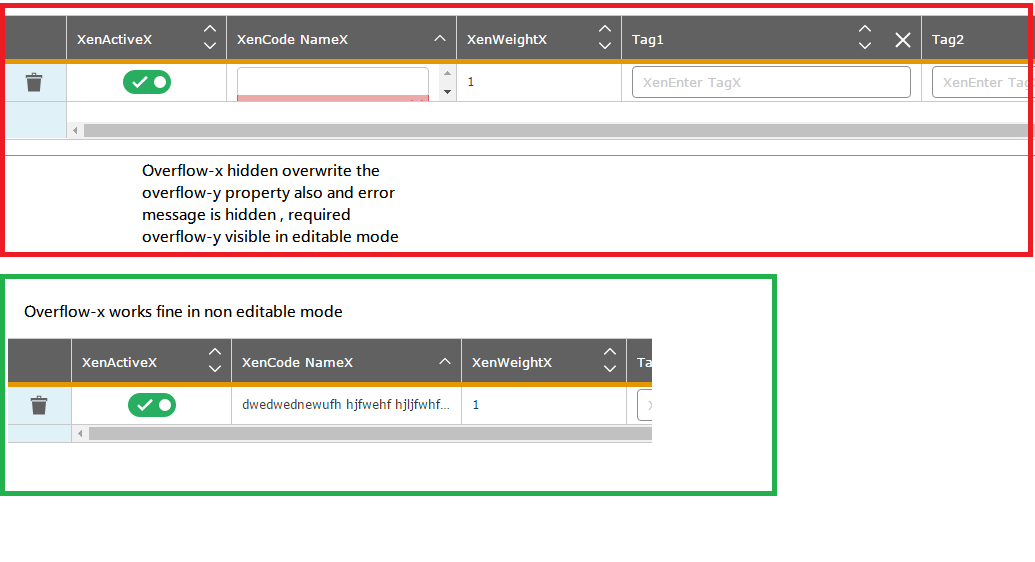Click the horizontal scrollbar track of the top grid
Image resolution: width=1035 pixels, height=562 pixels.
pos(556,131)
